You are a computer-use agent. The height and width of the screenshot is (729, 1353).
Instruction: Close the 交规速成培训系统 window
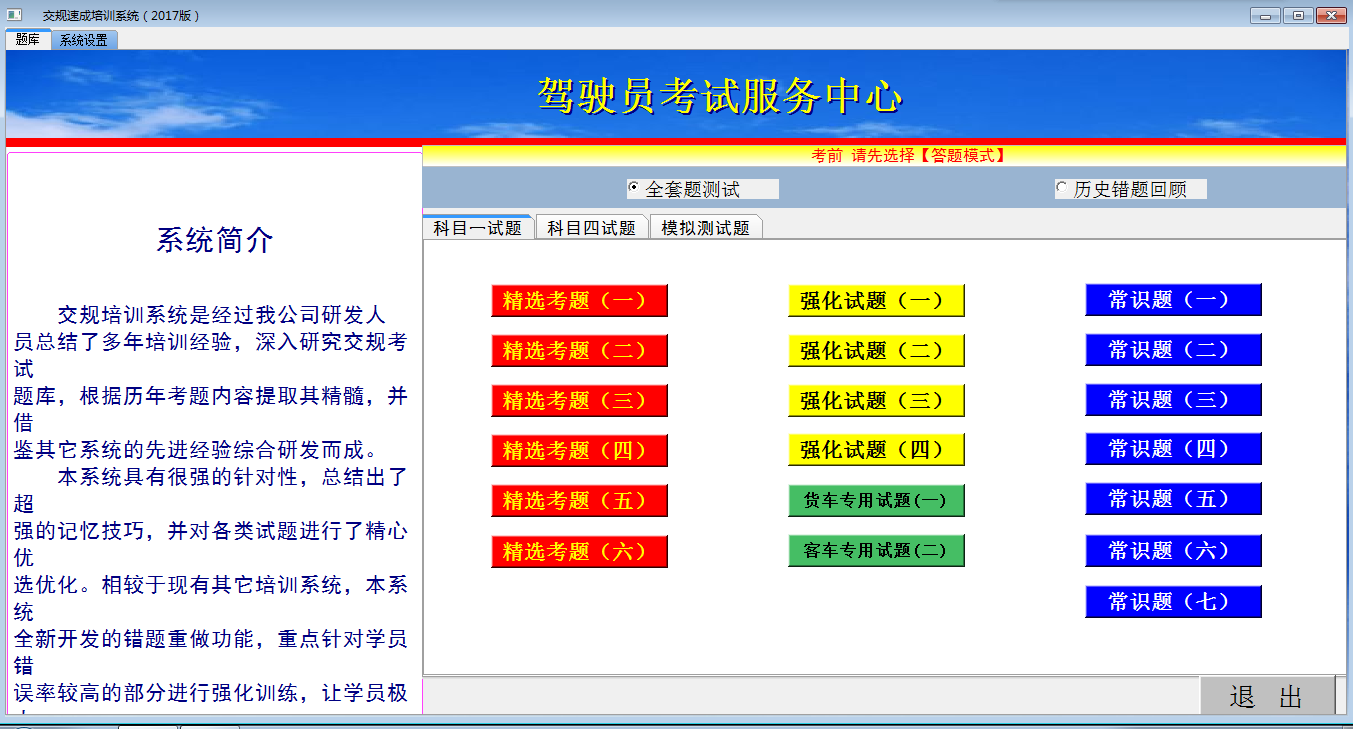coord(1330,15)
